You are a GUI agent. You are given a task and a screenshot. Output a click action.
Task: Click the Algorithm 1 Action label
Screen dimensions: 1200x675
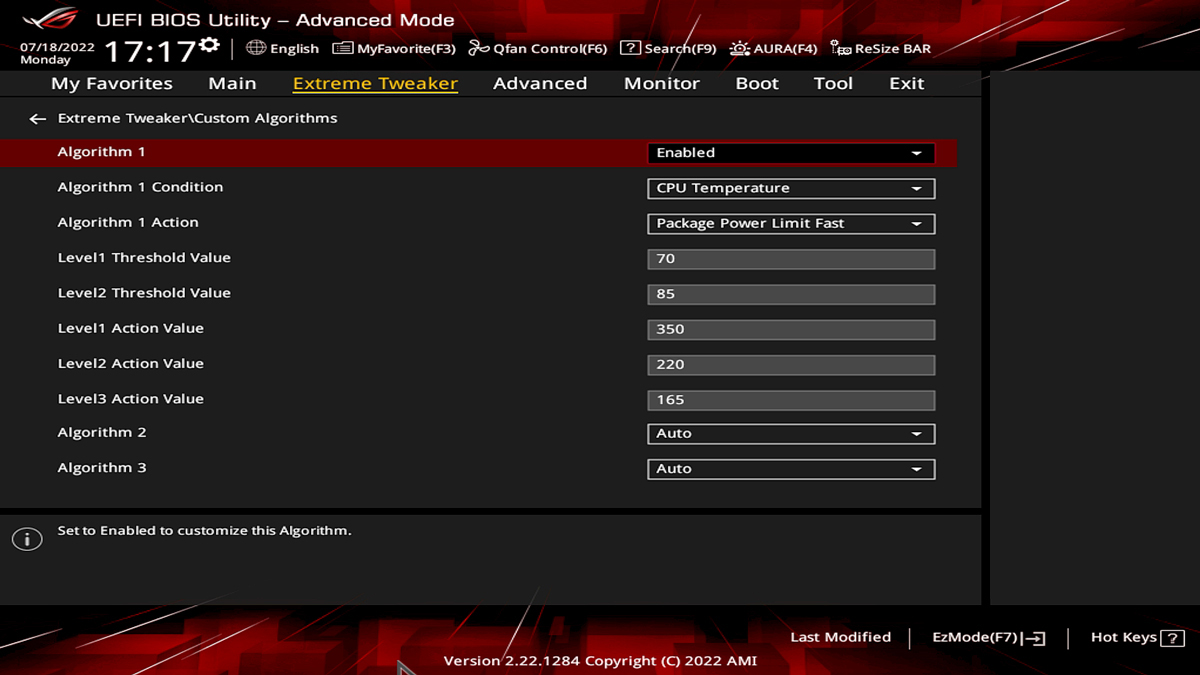[x=128, y=222]
